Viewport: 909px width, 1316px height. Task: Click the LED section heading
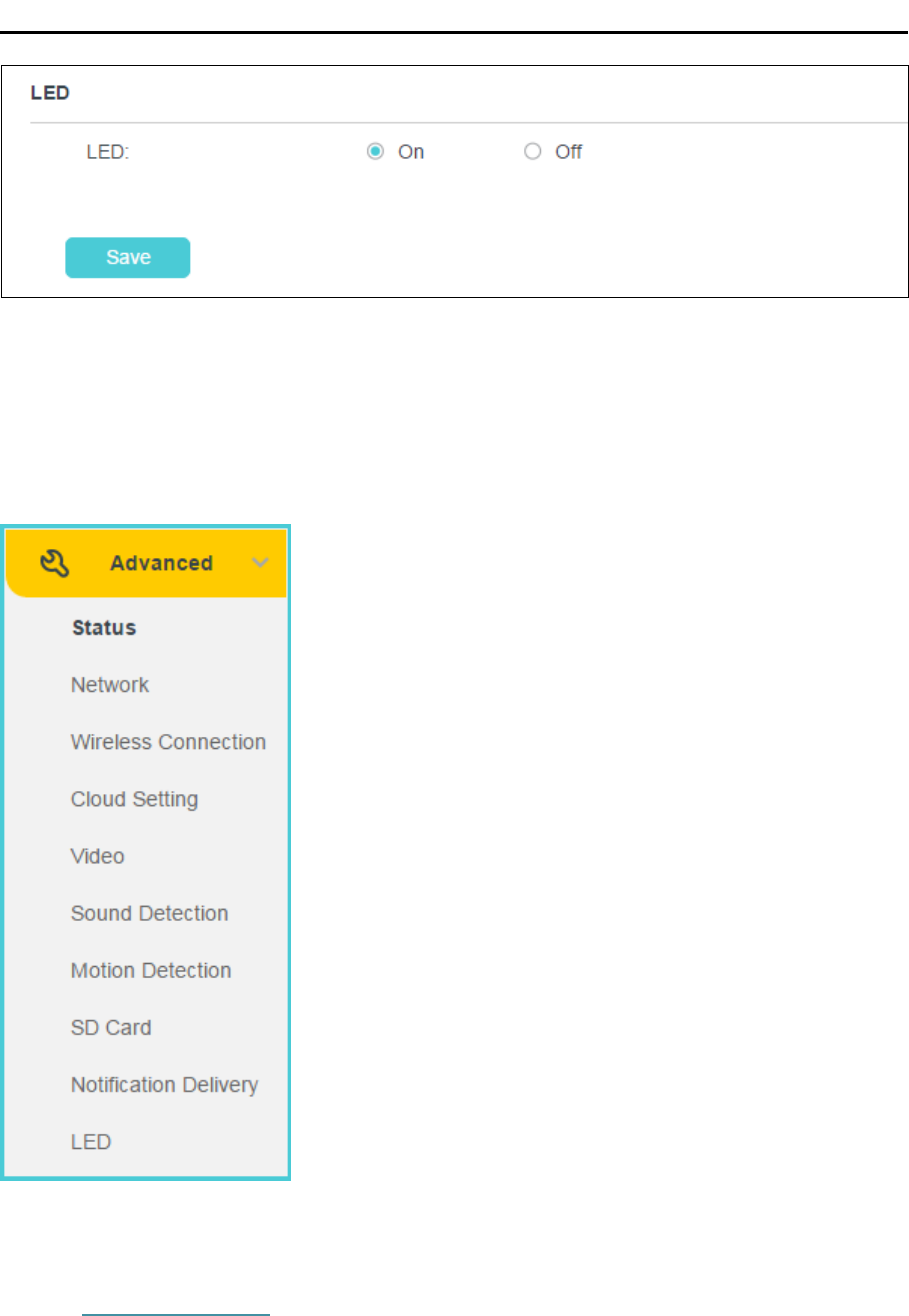point(50,92)
